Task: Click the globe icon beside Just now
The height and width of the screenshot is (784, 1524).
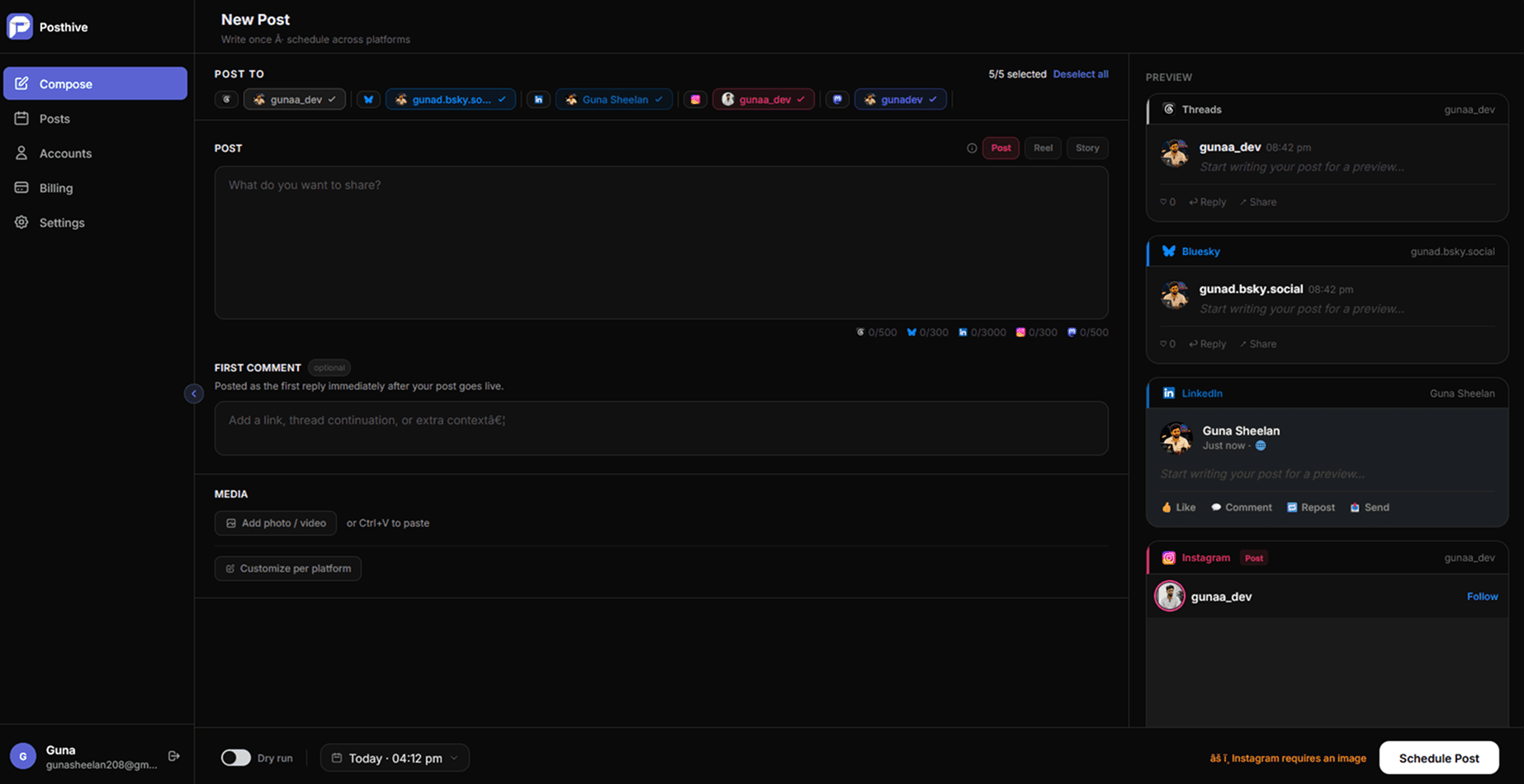Action: click(1261, 446)
